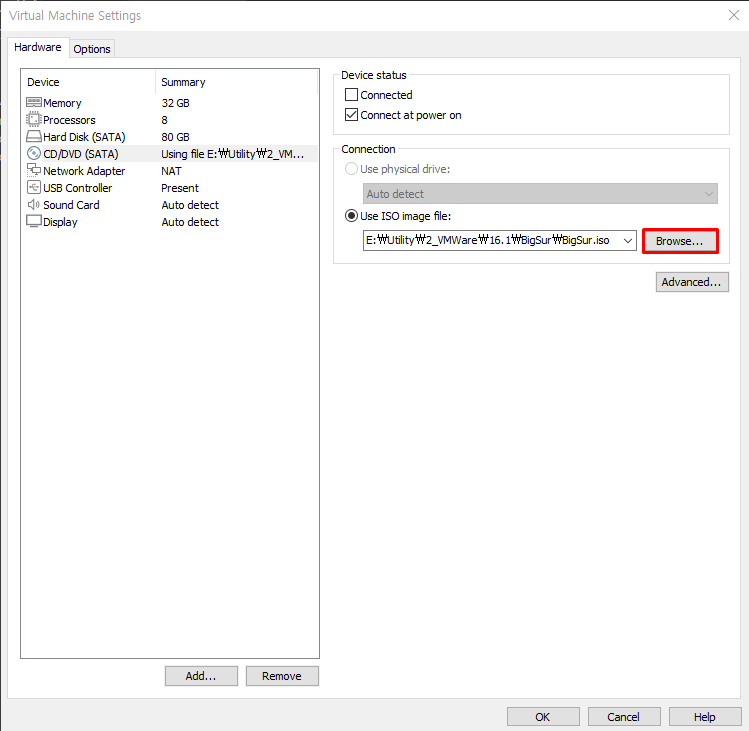Click the processors summary value 8
This screenshot has width=749, height=731.
(164, 120)
